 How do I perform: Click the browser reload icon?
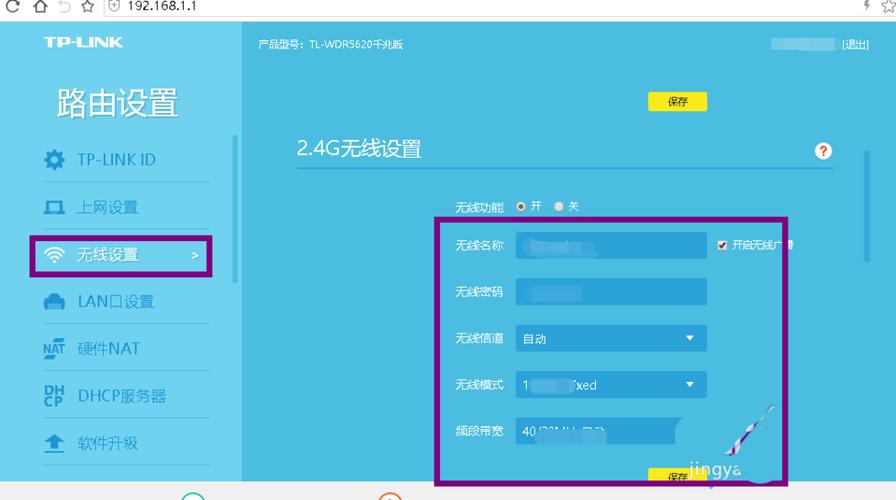[x=12, y=6]
